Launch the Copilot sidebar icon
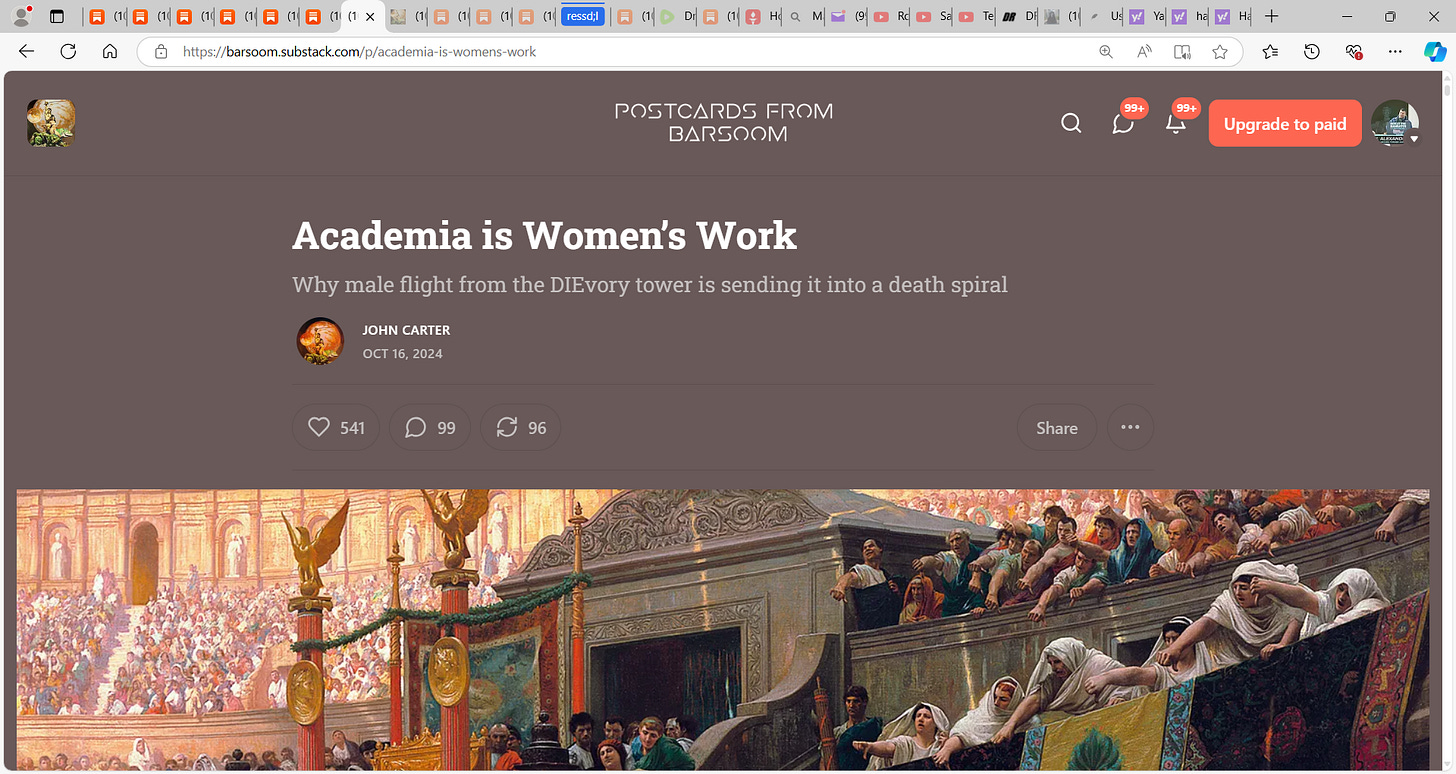The width and height of the screenshot is (1456, 774). pyautogui.click(x=1434, y=52)
